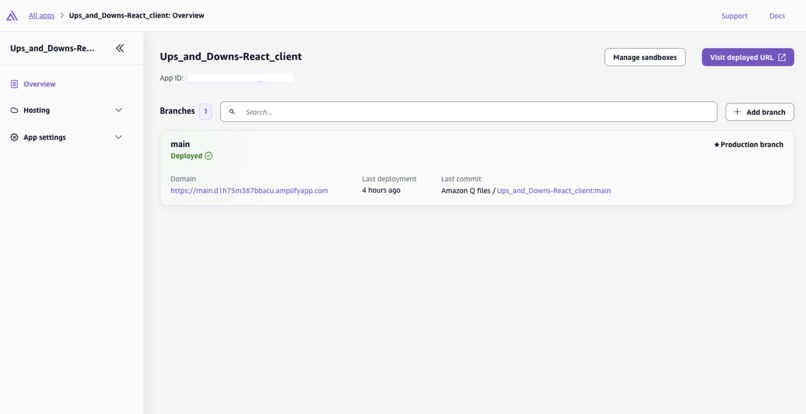Click the Deployed status text

[x=187, y=156]
